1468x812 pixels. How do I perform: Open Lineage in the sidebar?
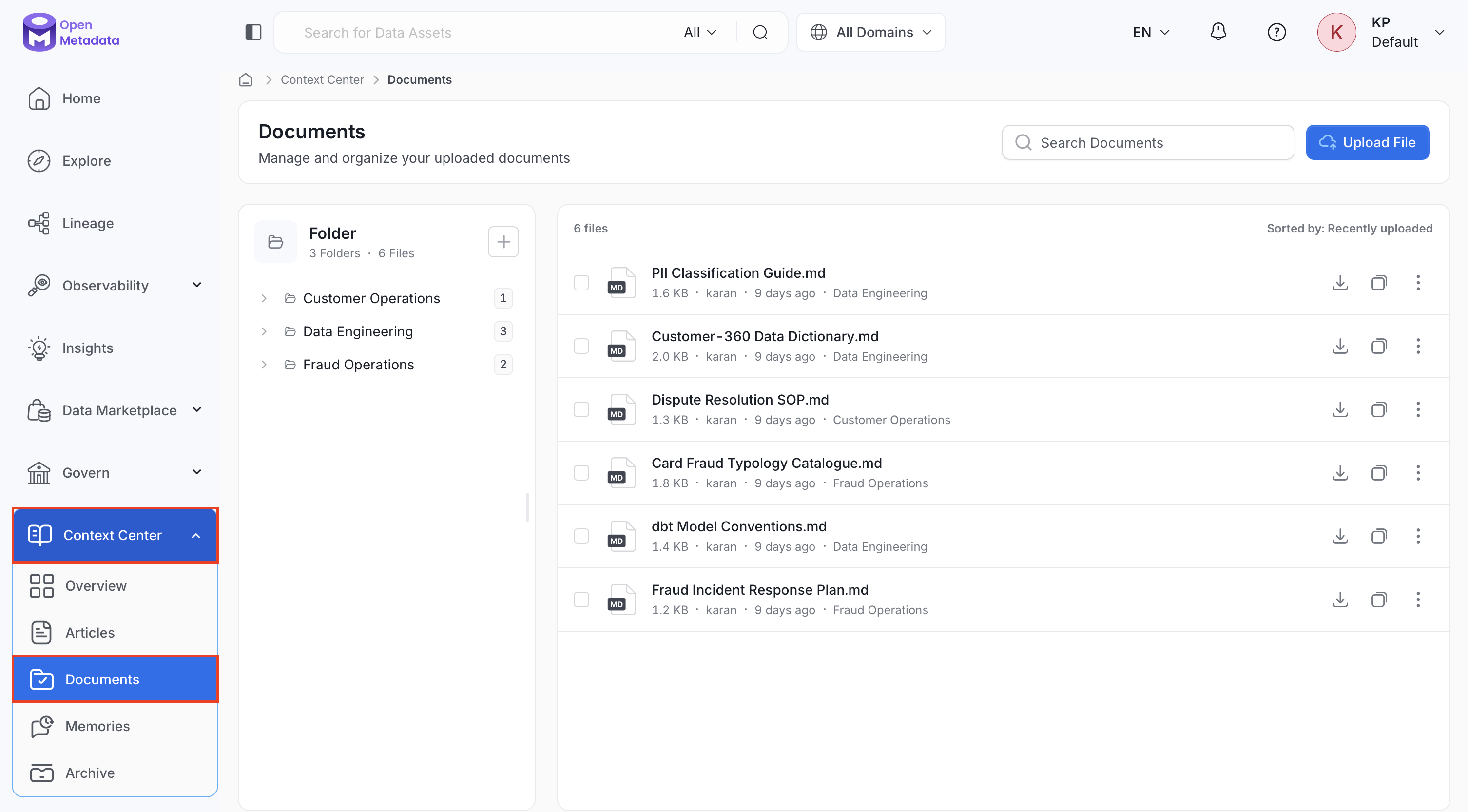click(x=115, y=223)
